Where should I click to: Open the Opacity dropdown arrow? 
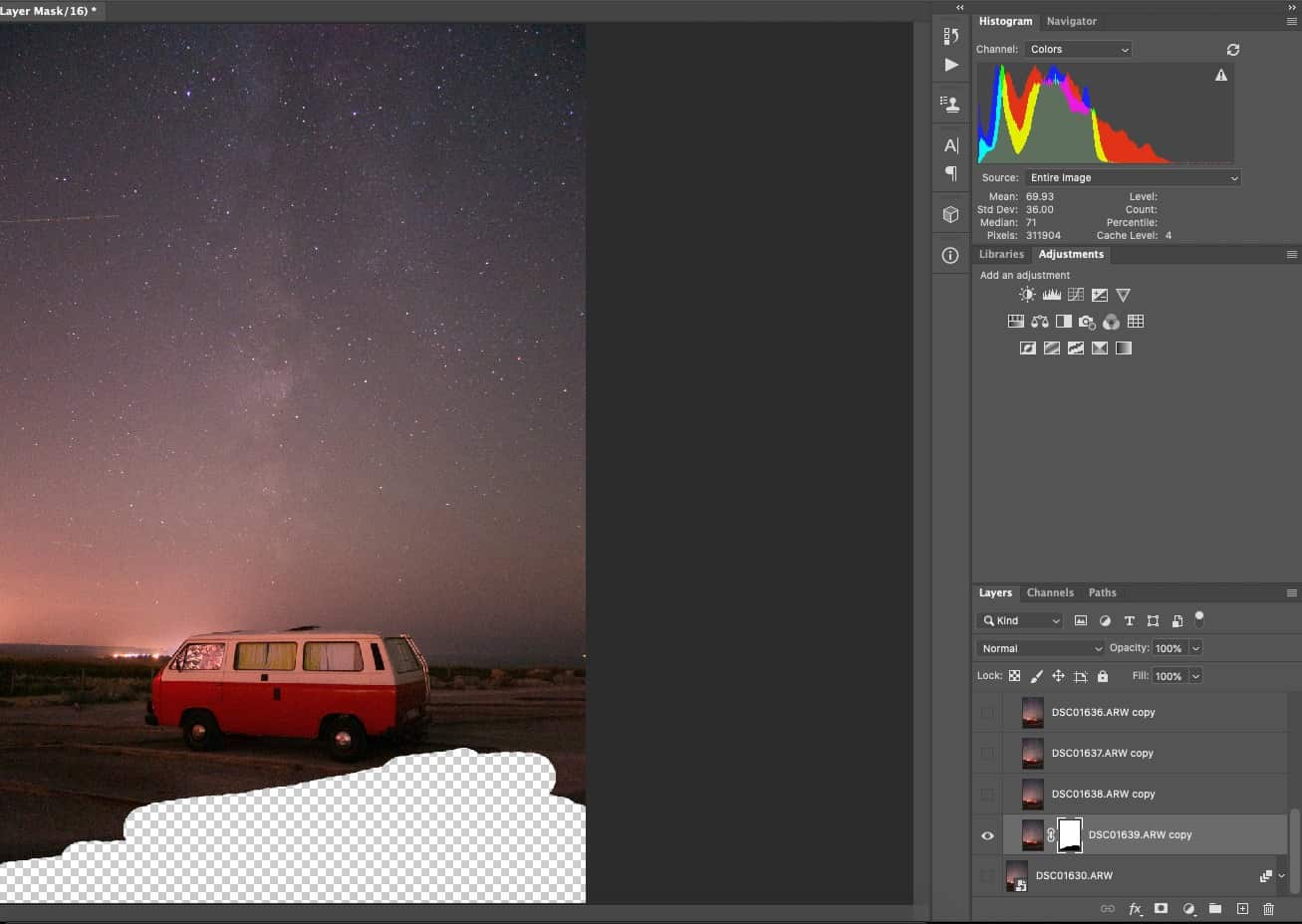coord(1193,647)
